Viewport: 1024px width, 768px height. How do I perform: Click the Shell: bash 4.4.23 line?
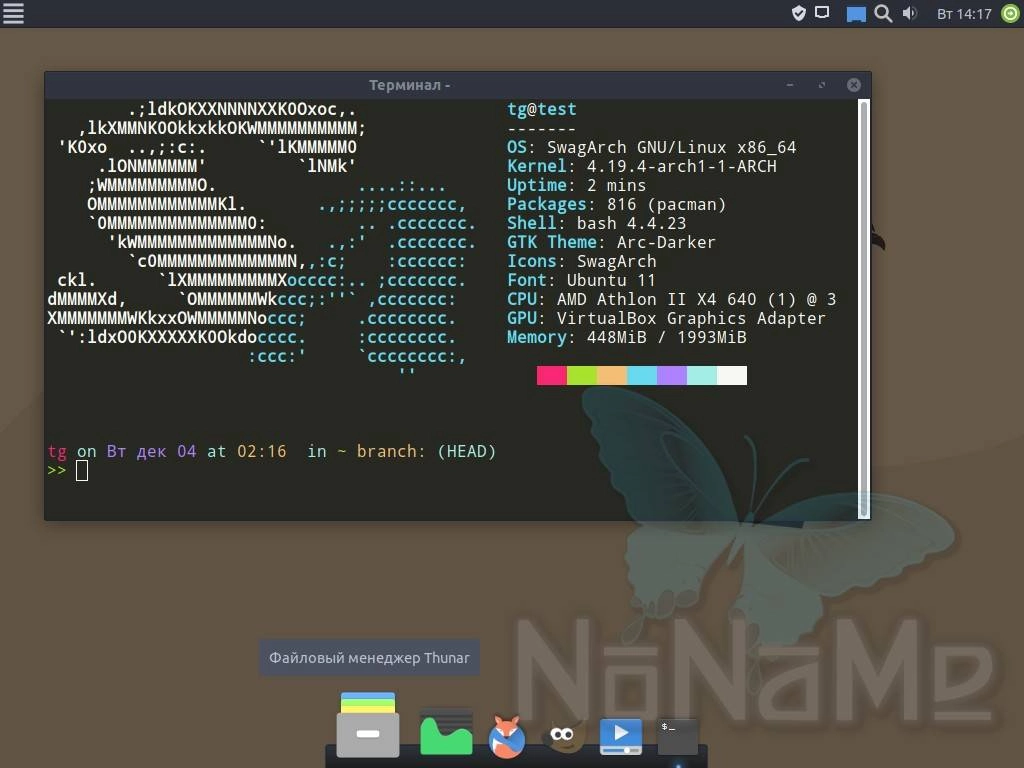(597, 223)
